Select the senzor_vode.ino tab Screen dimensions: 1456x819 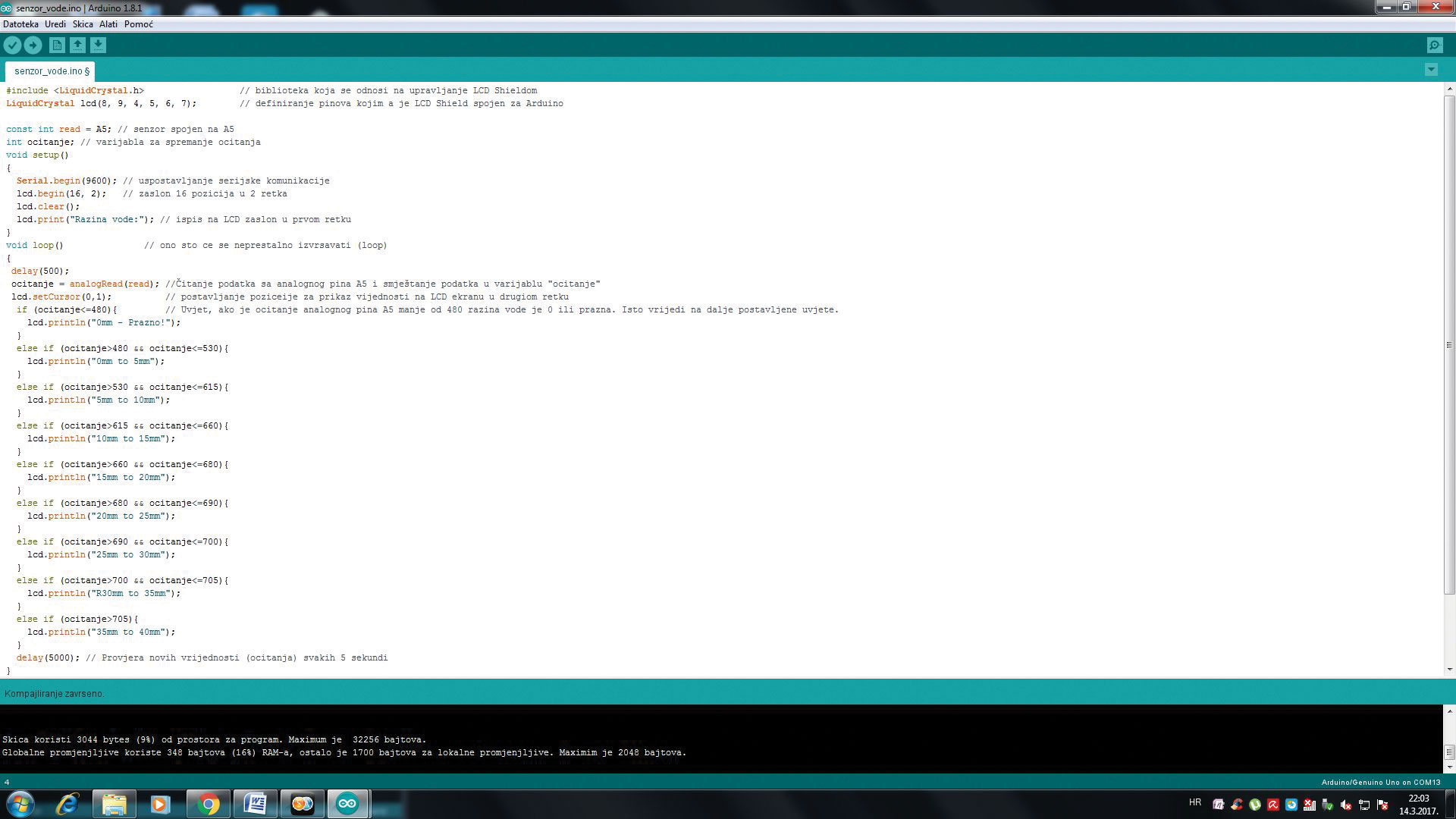50,71
